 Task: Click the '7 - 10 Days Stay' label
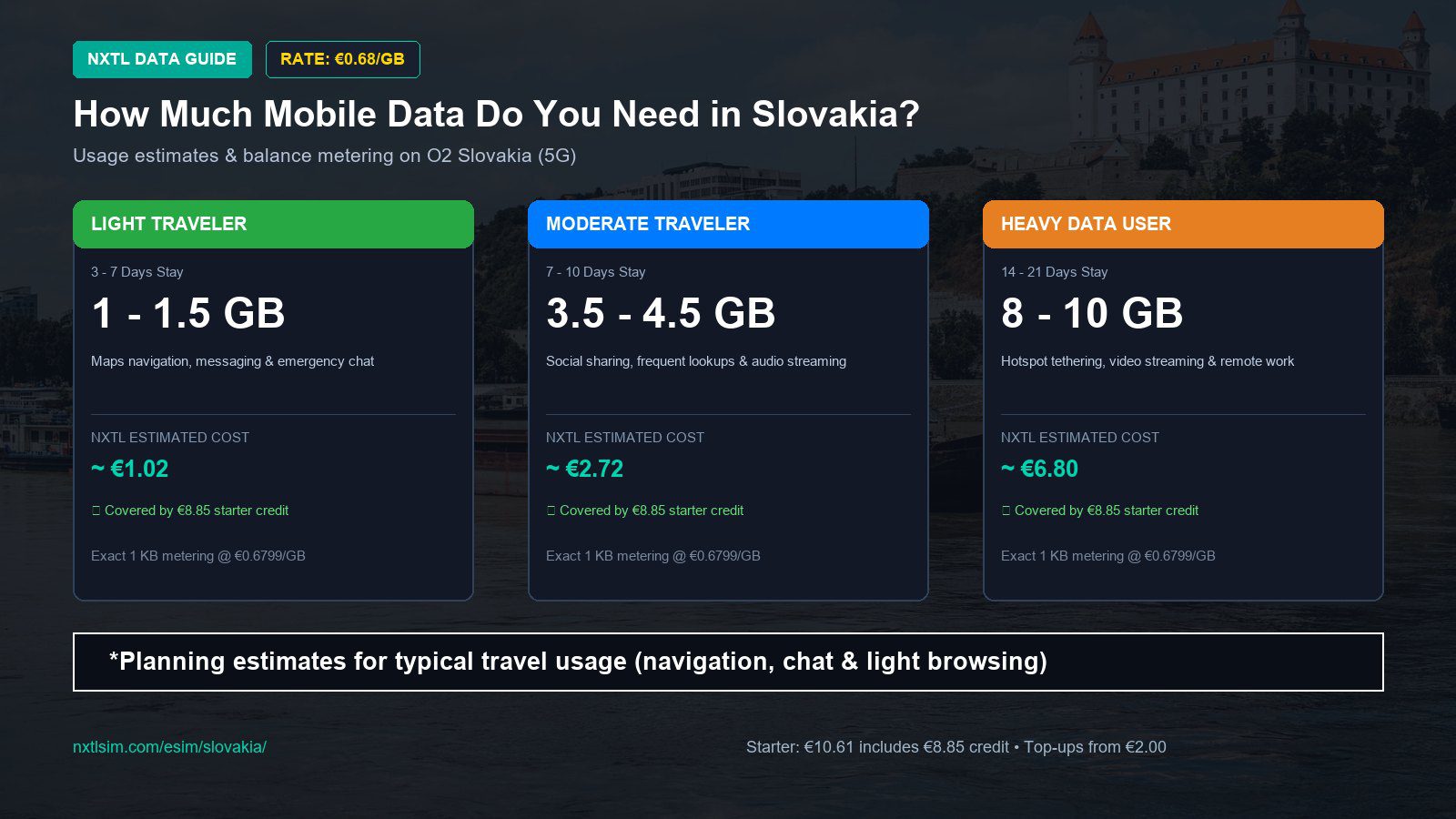click(x=595, y=272)
